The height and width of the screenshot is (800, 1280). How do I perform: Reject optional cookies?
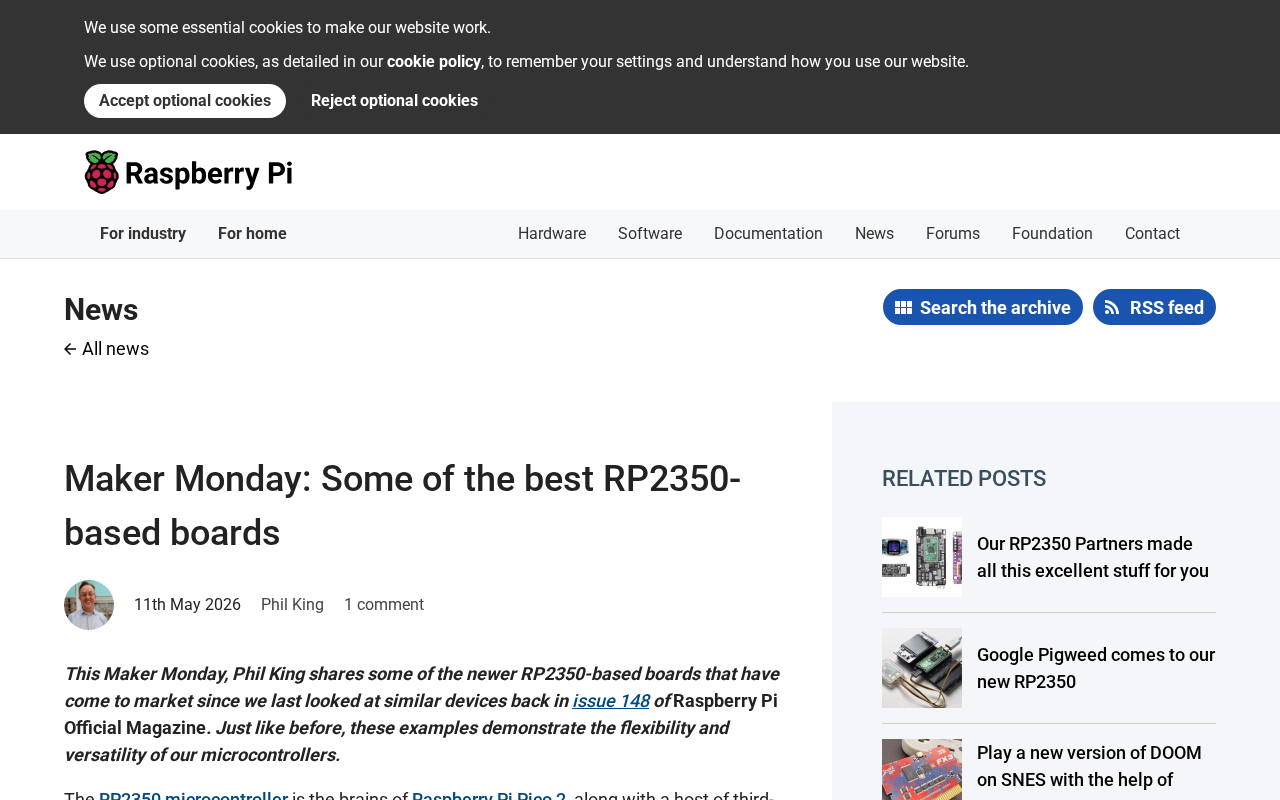pos(394,101)
